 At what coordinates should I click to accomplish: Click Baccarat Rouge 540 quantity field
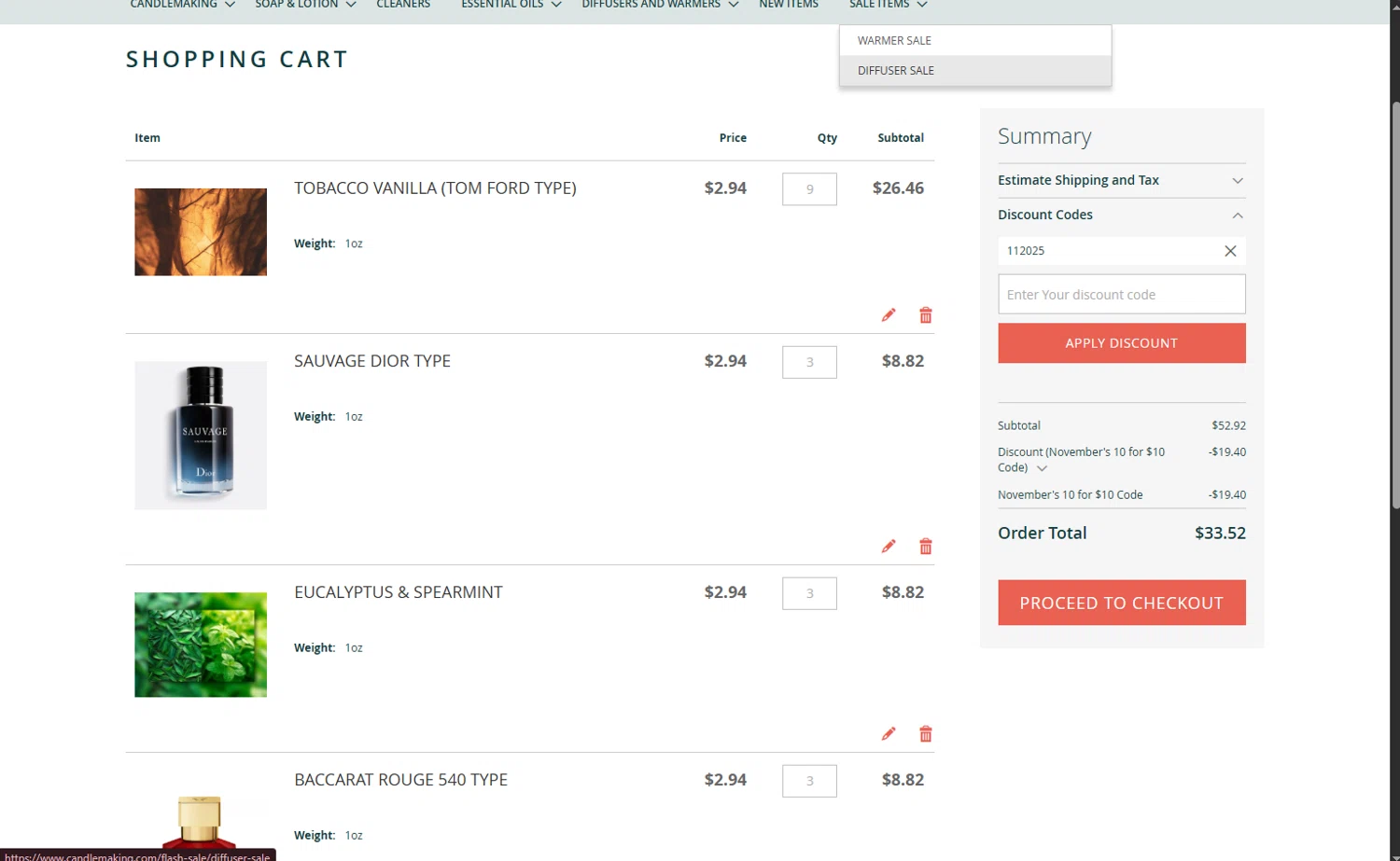(x=809, y=781)
